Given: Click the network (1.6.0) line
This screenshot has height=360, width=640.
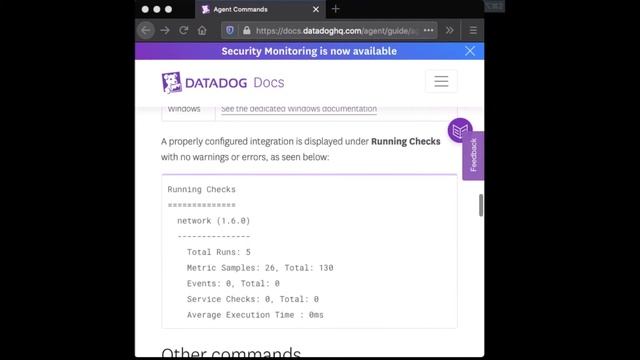Looking at the screenshot, I should pyautogui.click(x=213, y=221).
